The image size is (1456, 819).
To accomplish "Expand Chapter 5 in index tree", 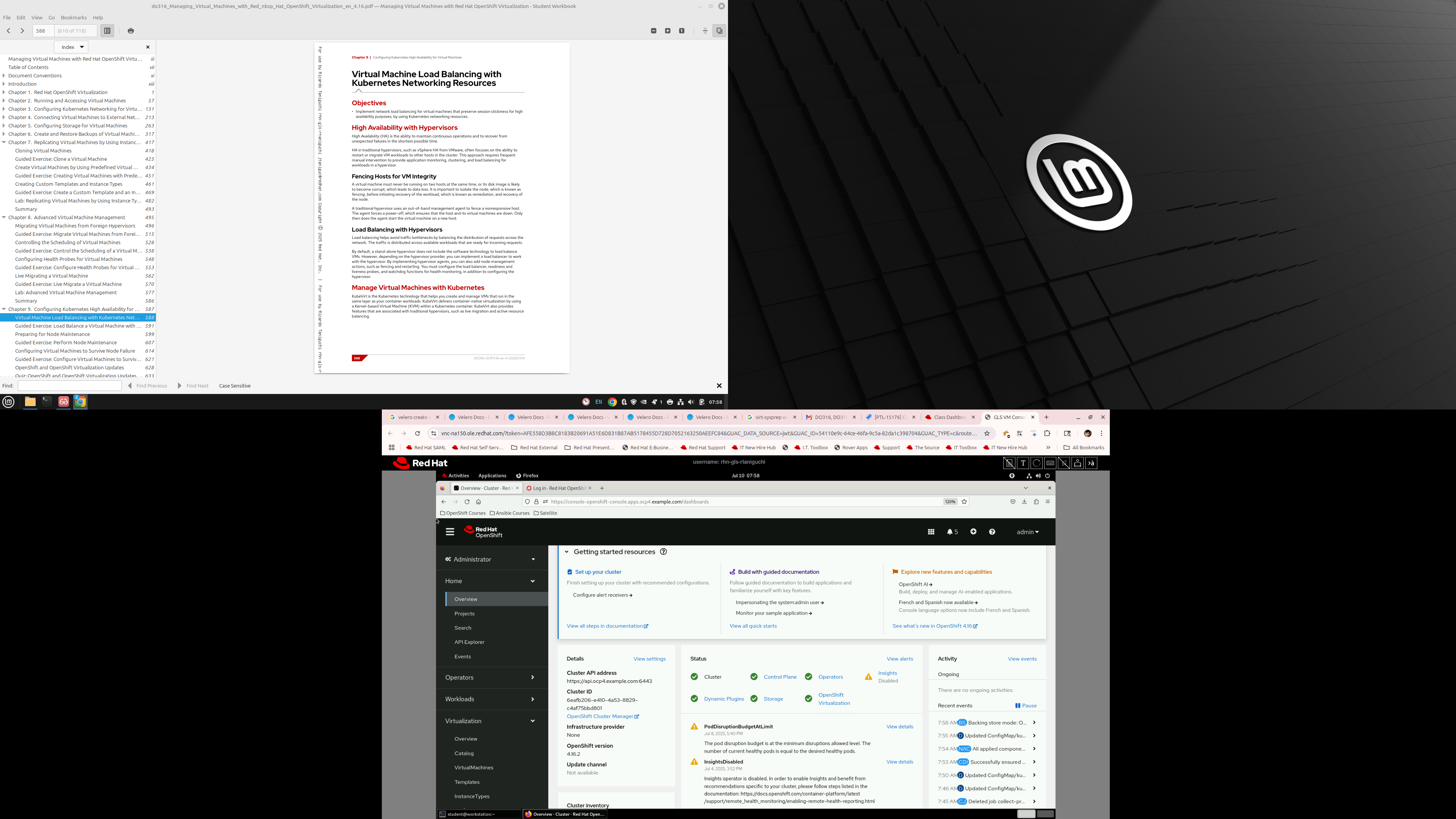I will tap(4, 126).
